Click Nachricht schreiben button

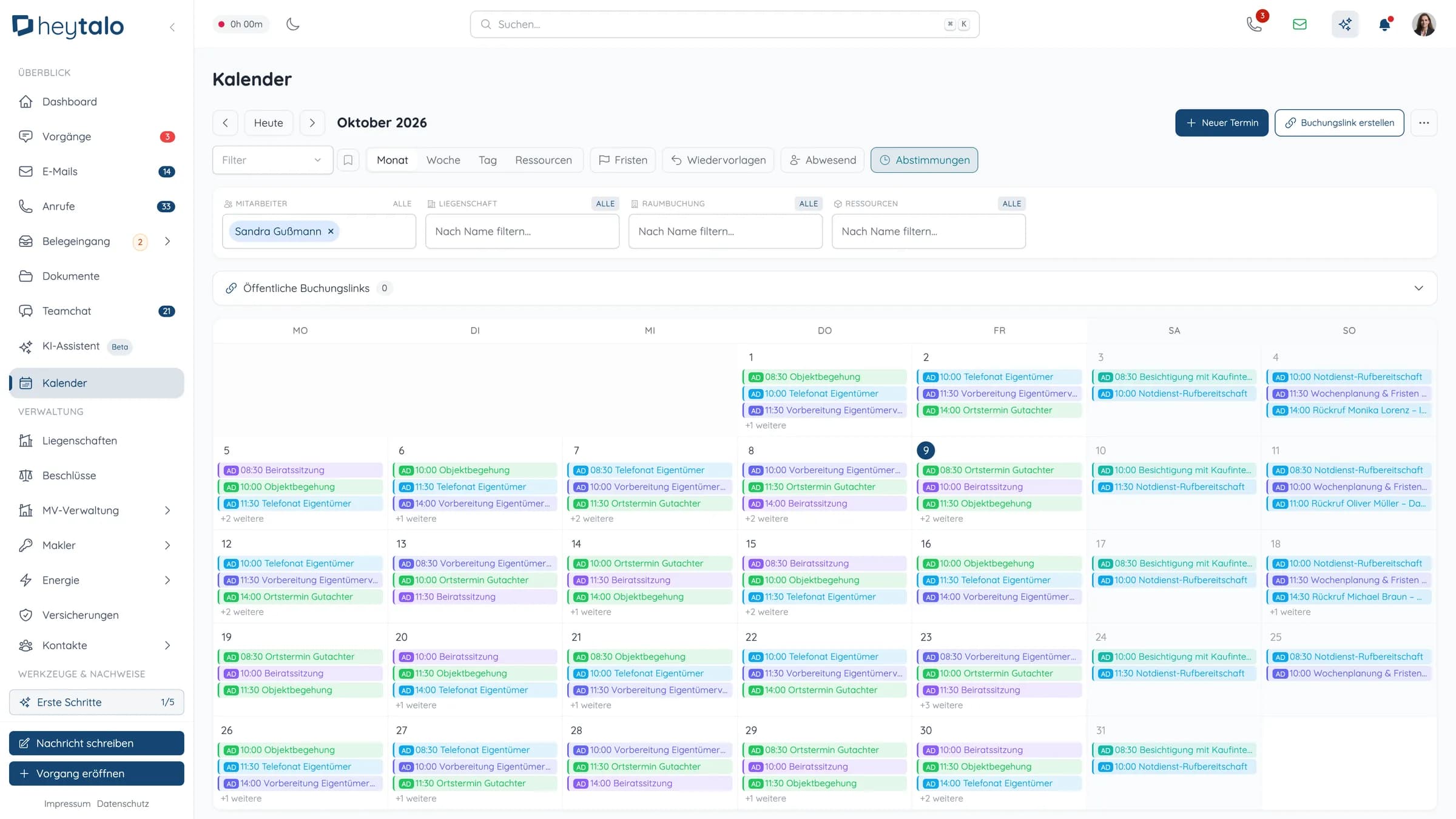coord(96,743)
